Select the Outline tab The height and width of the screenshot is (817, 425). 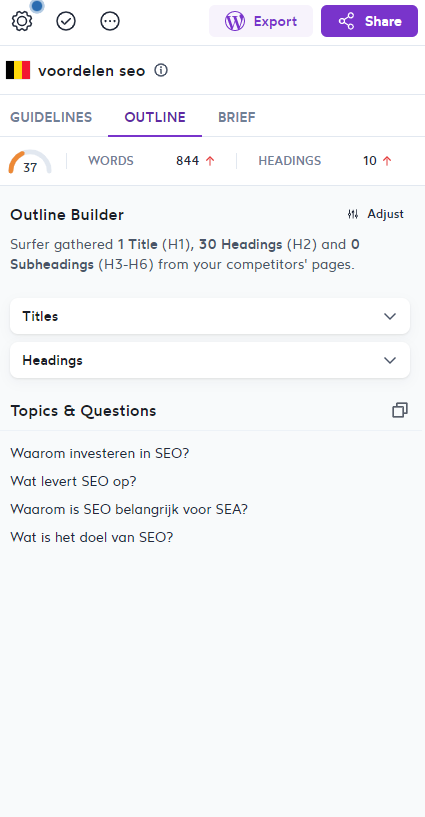pos(155,117)
